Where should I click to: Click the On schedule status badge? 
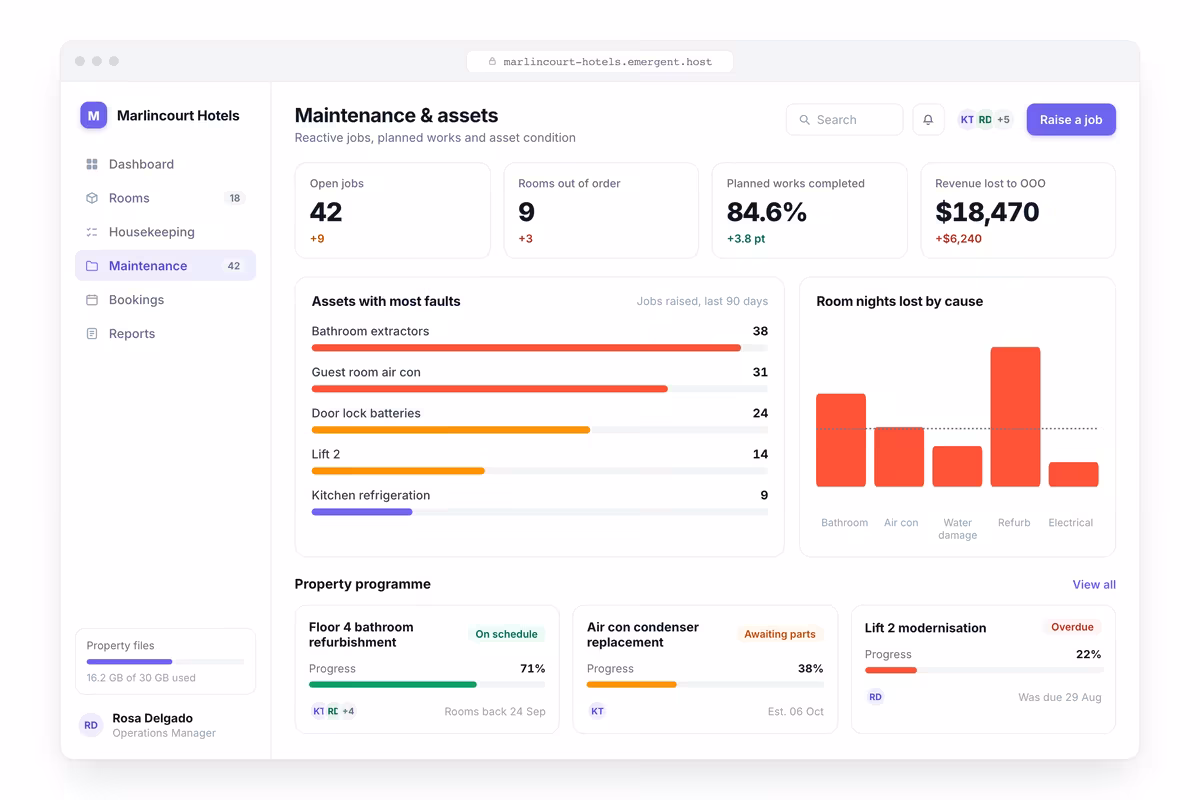[x=506, y=634]
